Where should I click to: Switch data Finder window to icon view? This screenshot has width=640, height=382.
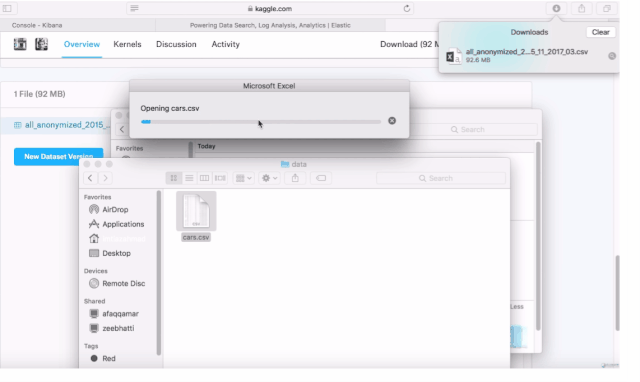pos(173,178)
